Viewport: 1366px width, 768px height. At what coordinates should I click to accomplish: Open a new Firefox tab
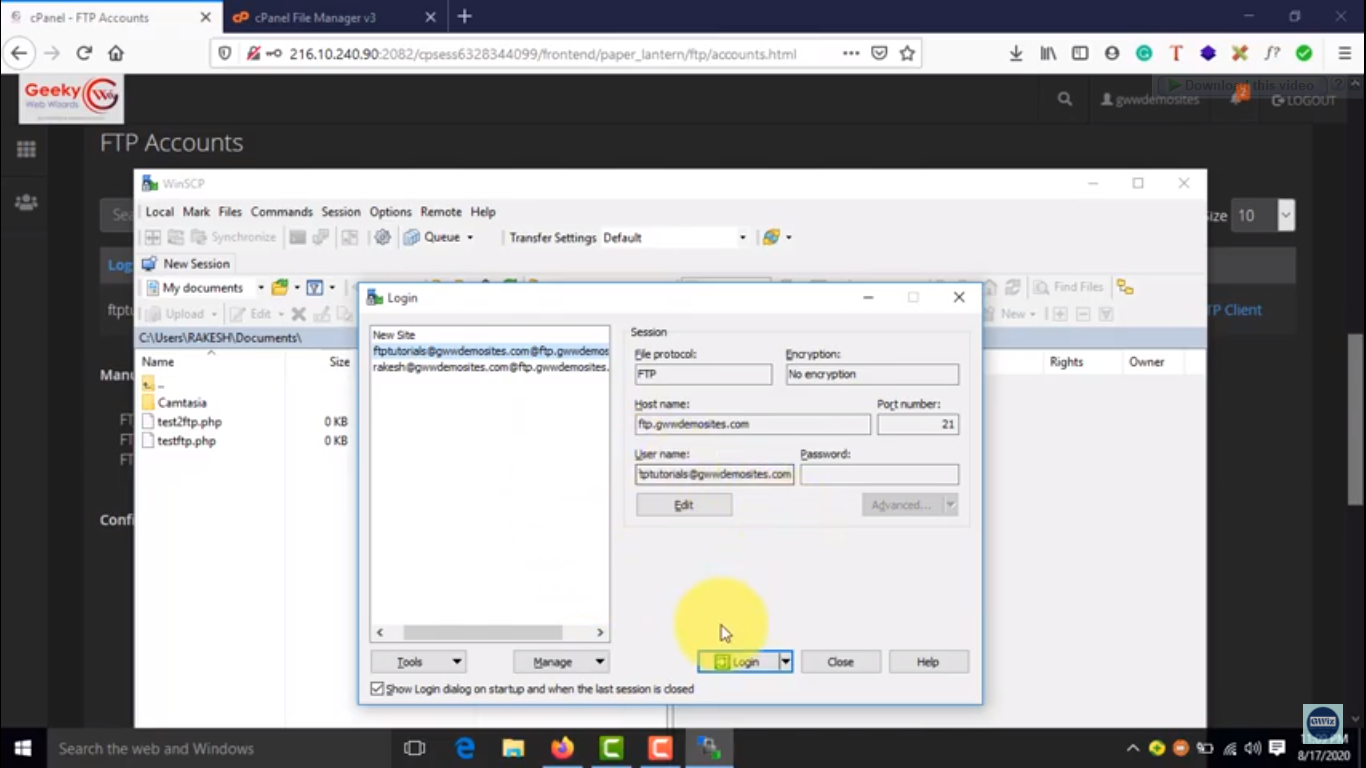[464, 17]
